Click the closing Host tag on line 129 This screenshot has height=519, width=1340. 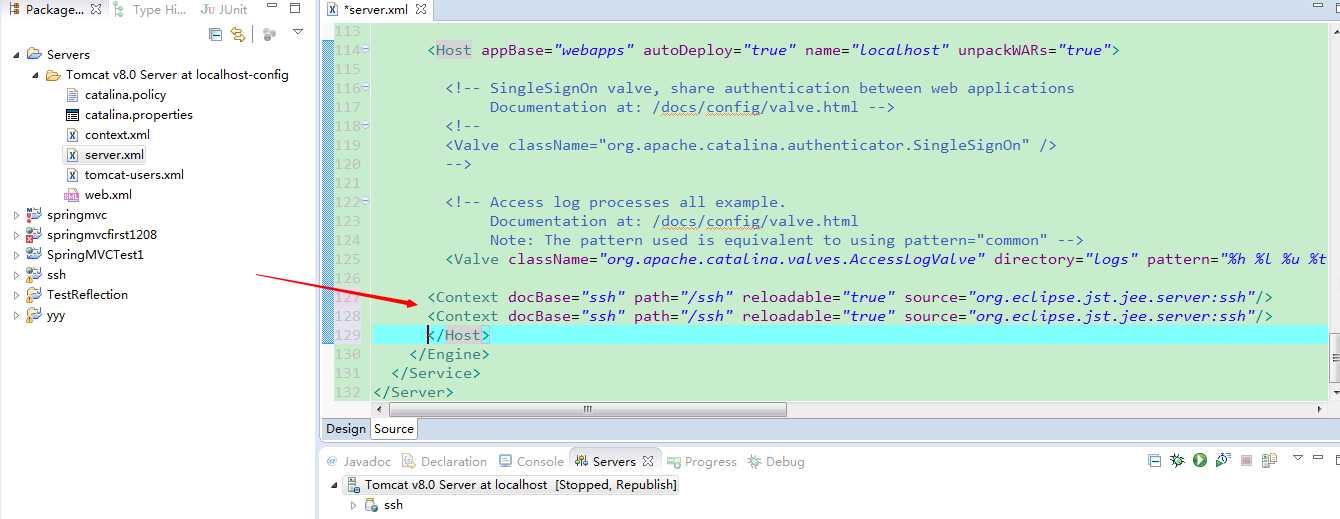coord(459,335)
